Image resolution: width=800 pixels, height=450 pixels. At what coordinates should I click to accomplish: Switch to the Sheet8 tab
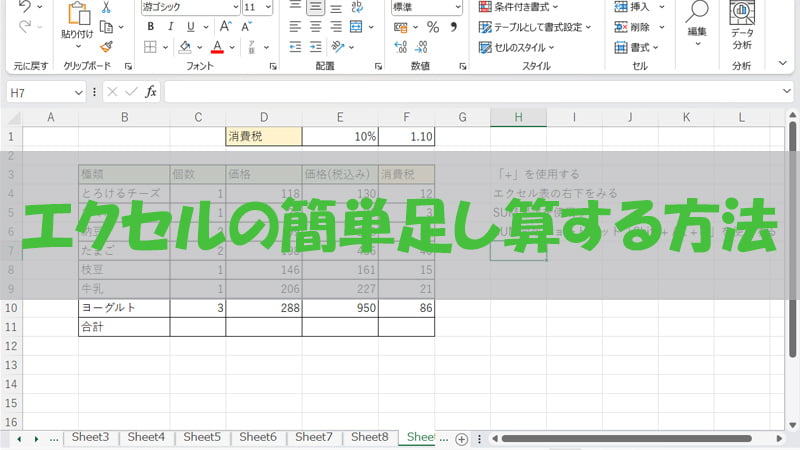tap(369, 437)
